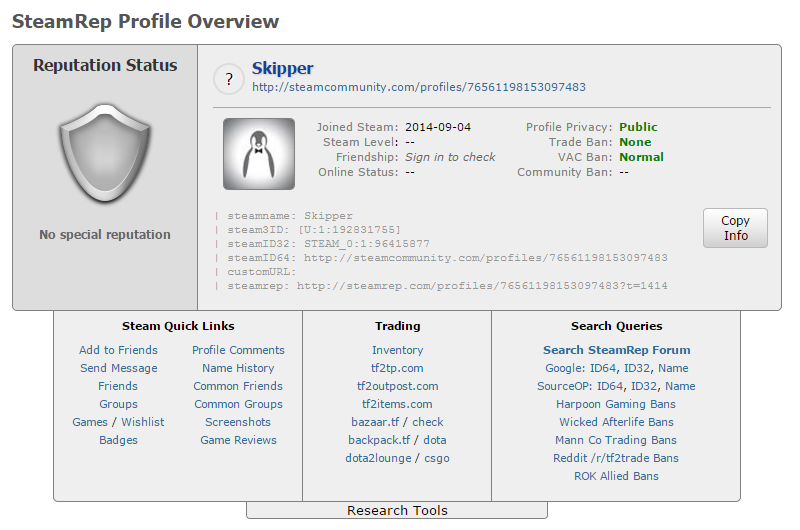Viewport: 800px width, 530px height.
Task: Open the steamcommunity.com profile URL link
Action: pos(418,87)
